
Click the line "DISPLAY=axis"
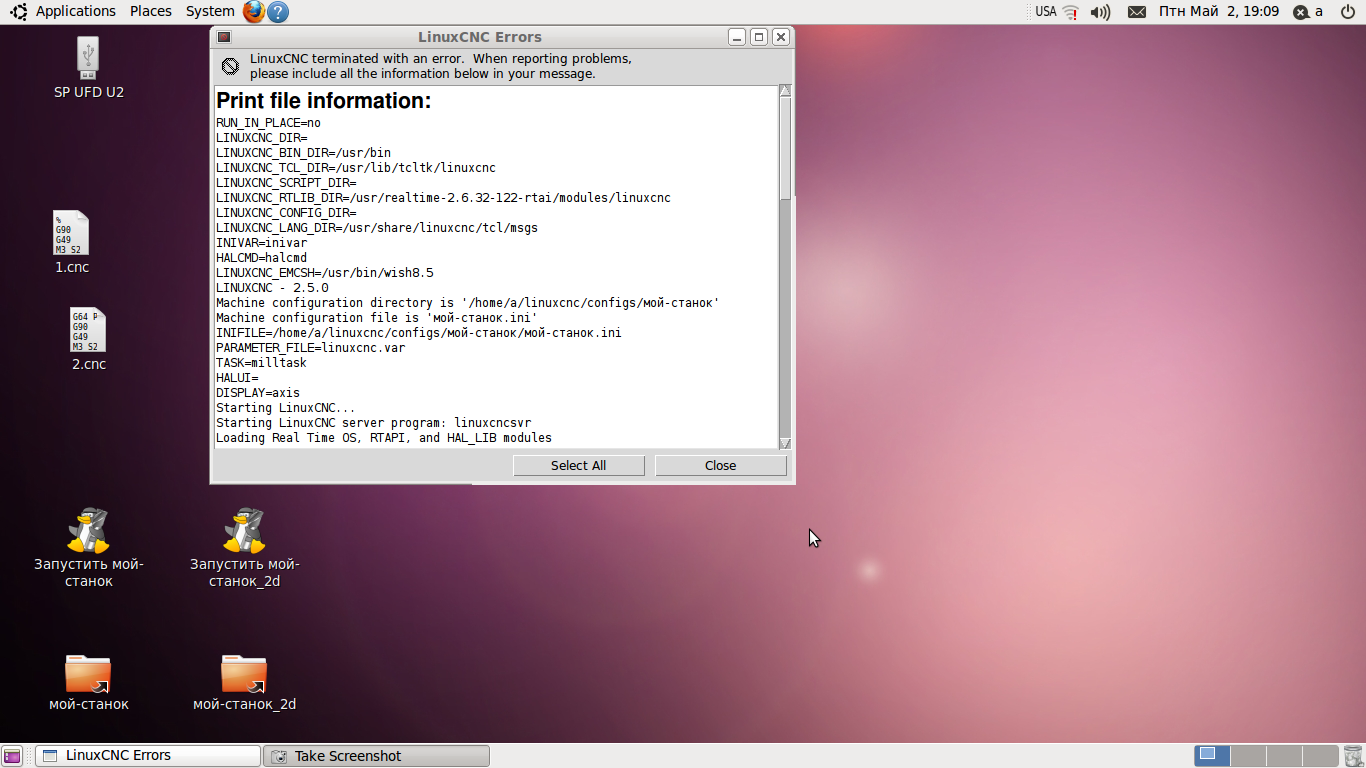(258, 393)
